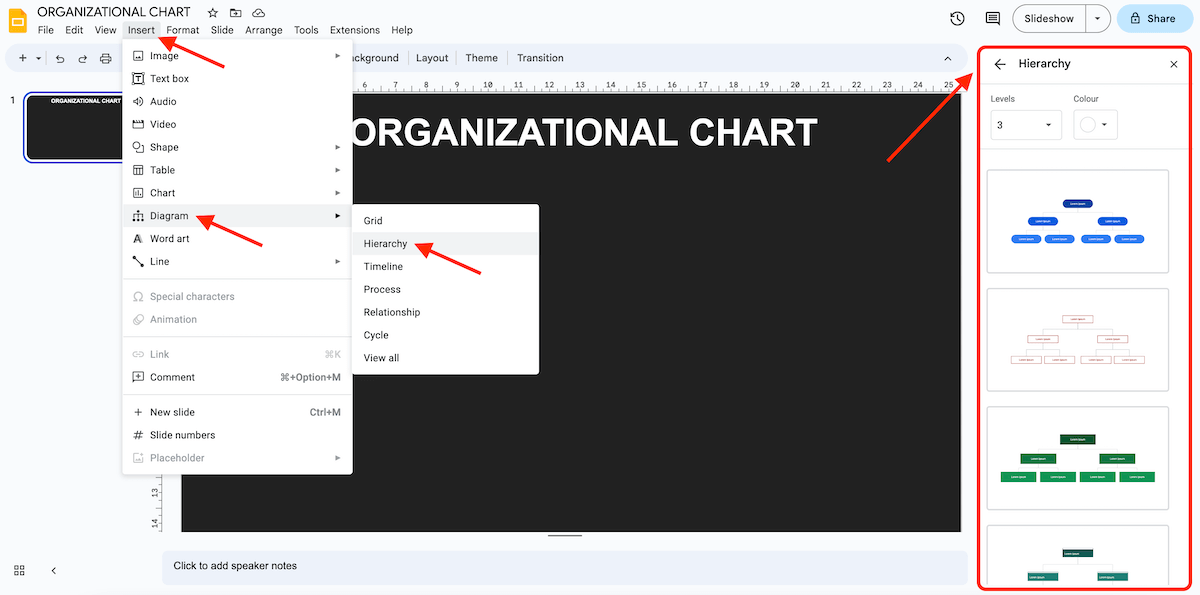1200x595 pixels.
Task: Open Table submenu in Insert menu
Action: click(x=237, y=170)
